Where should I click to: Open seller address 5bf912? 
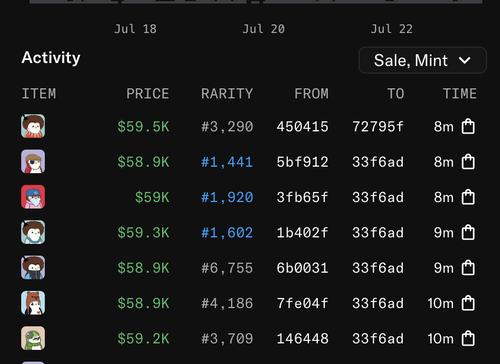pyautogui.click(x=302, y=162)
